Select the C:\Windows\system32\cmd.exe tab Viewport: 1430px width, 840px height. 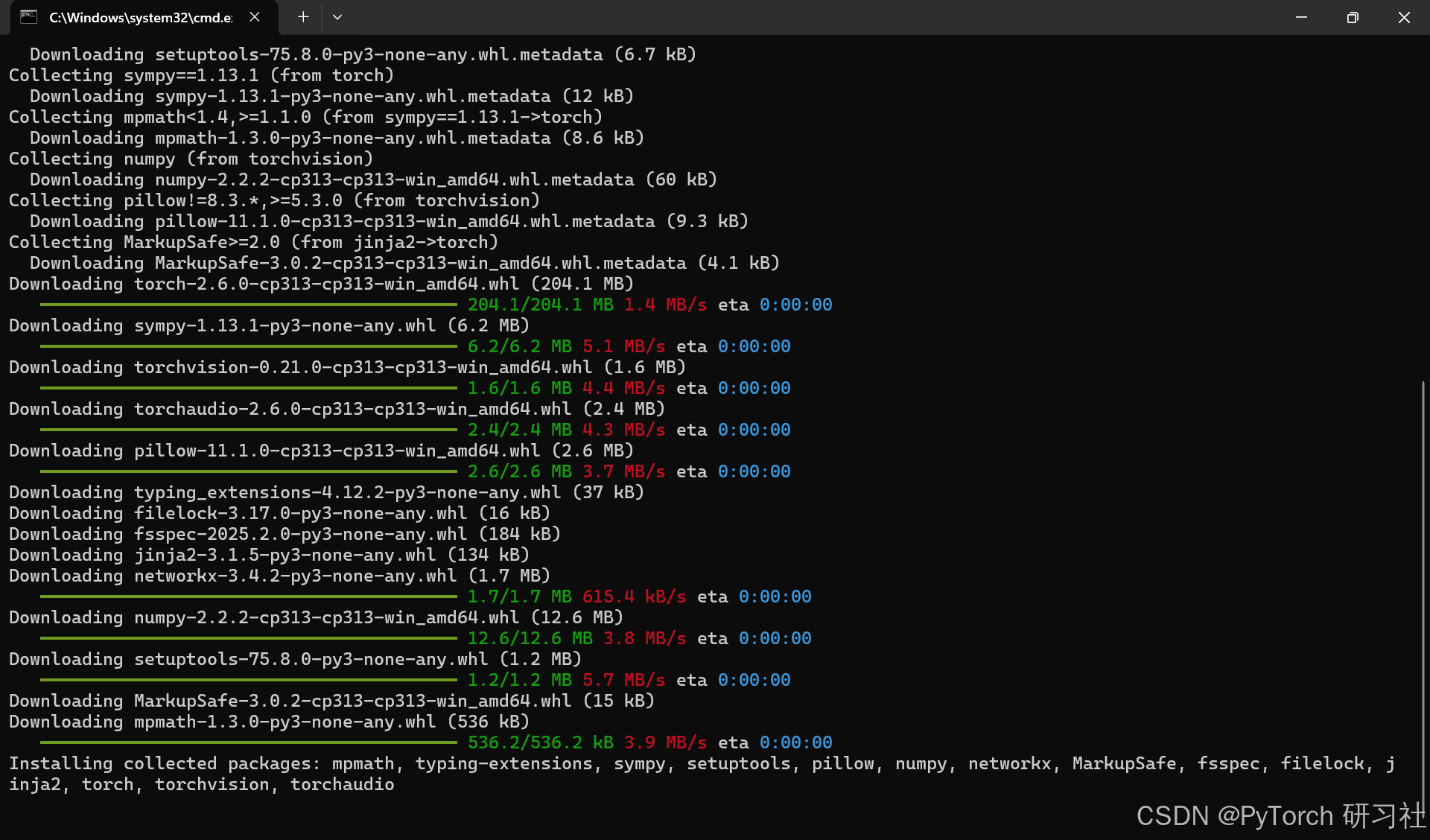click(140, 17)
